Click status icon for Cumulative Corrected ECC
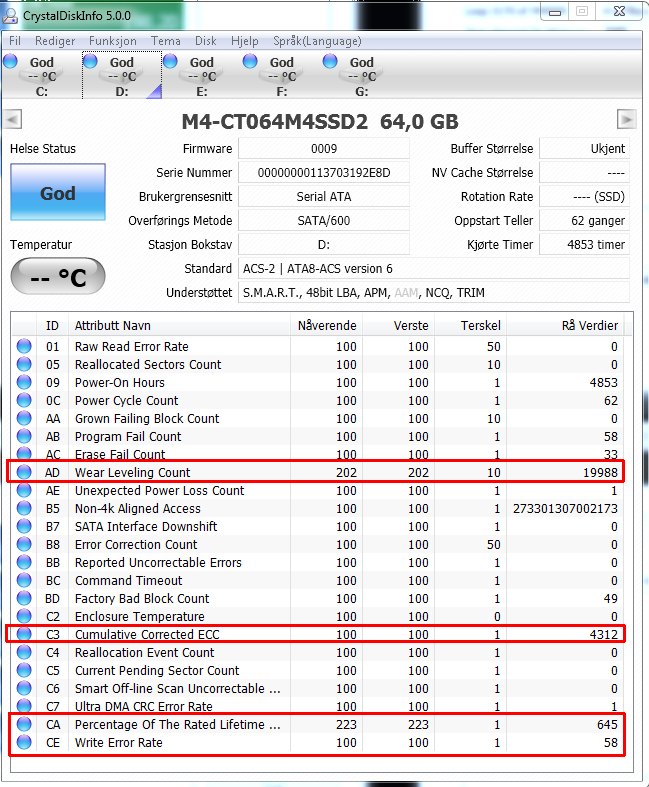 [24, 634]
